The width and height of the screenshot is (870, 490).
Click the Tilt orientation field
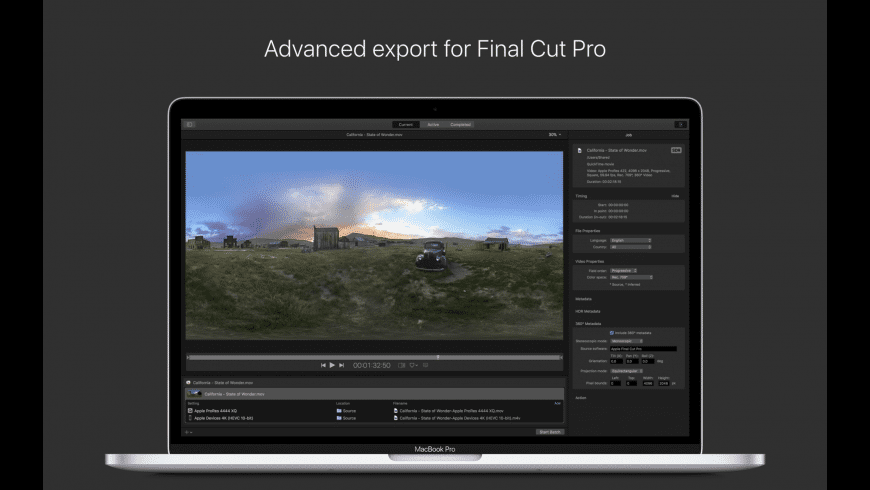click(x=616, y=361)
